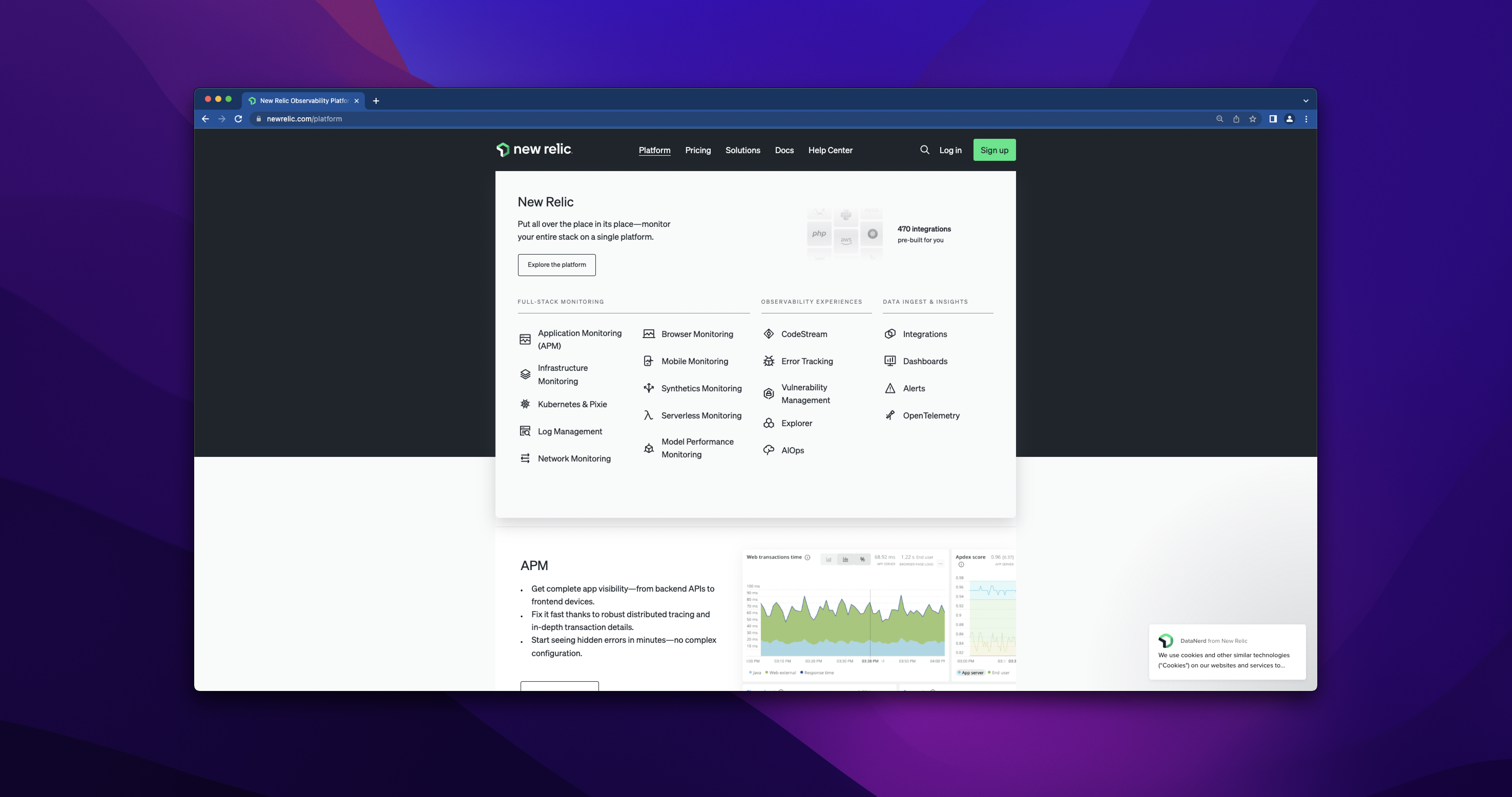Switch the chart to percentage view
Image resolution: width=1512 pixels, height=797 pixels.
[862, 559]
